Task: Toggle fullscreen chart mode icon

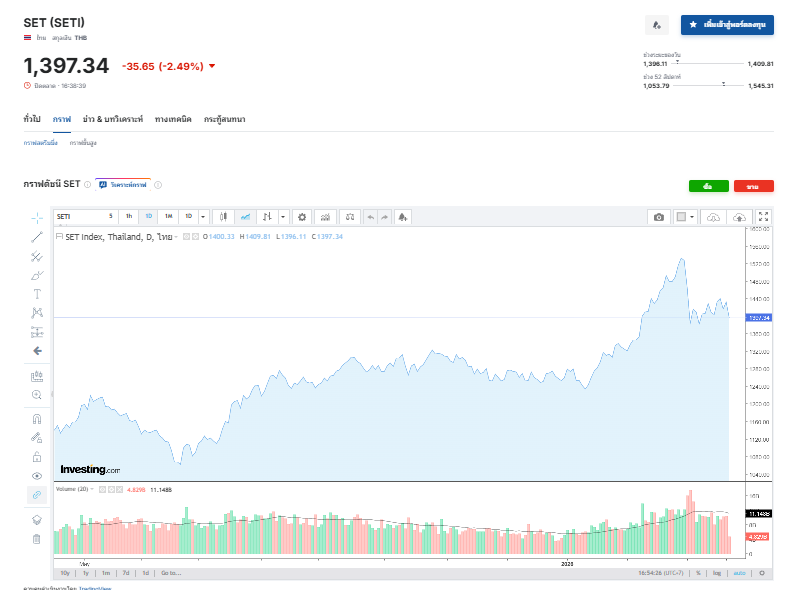Action: [763, 217]
